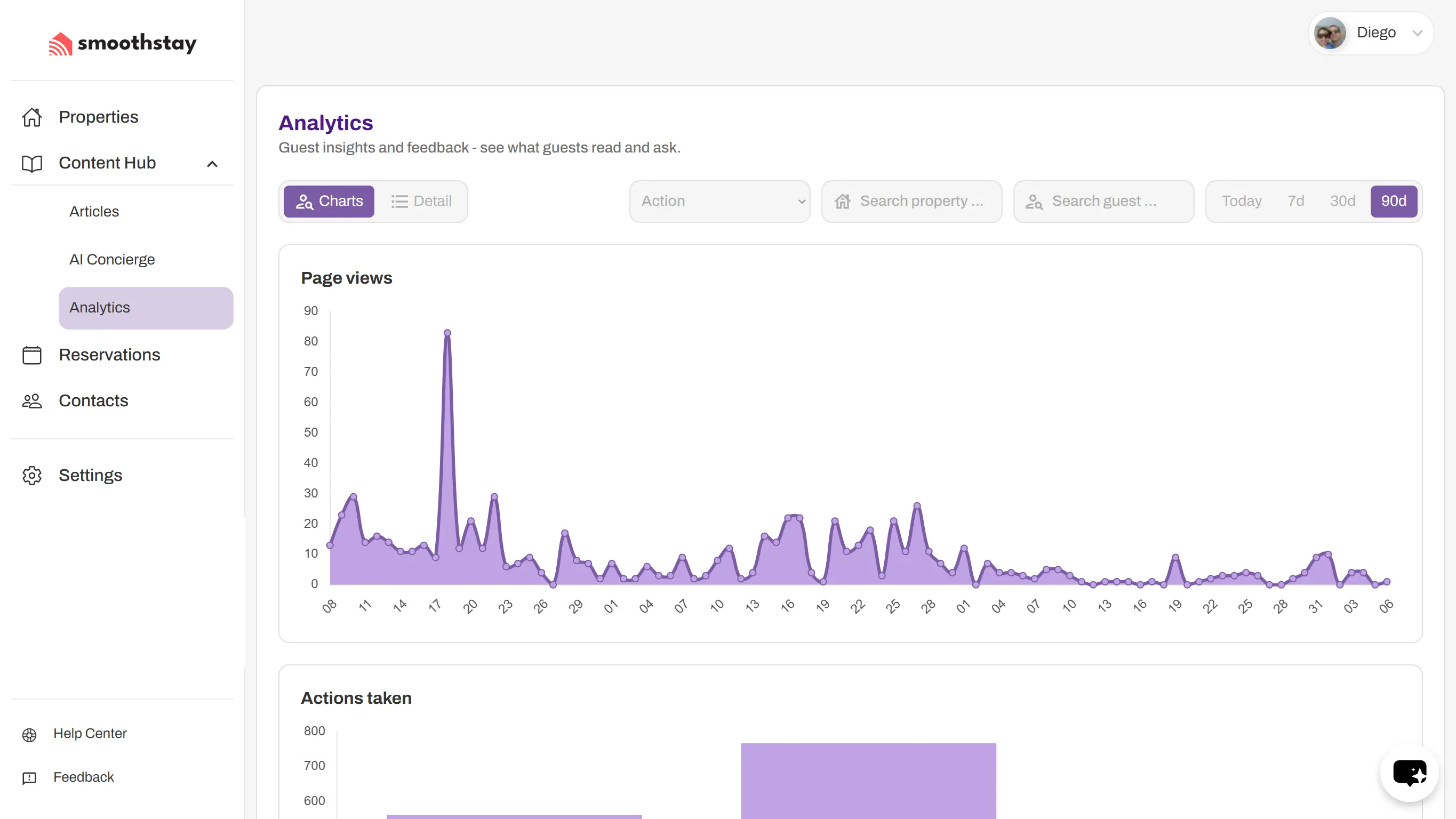Click the Search property input field
The image size is (1456, 819).
pos(911,201)
